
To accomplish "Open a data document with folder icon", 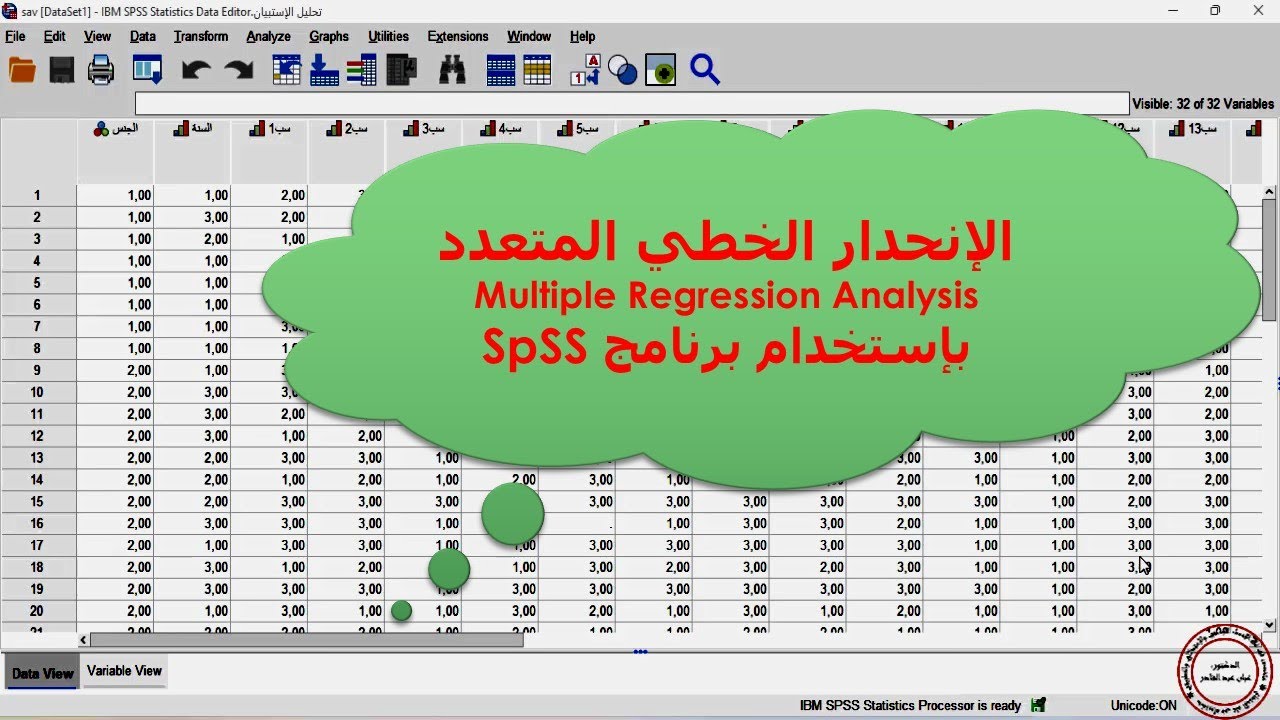I will [x=22, y=70].
